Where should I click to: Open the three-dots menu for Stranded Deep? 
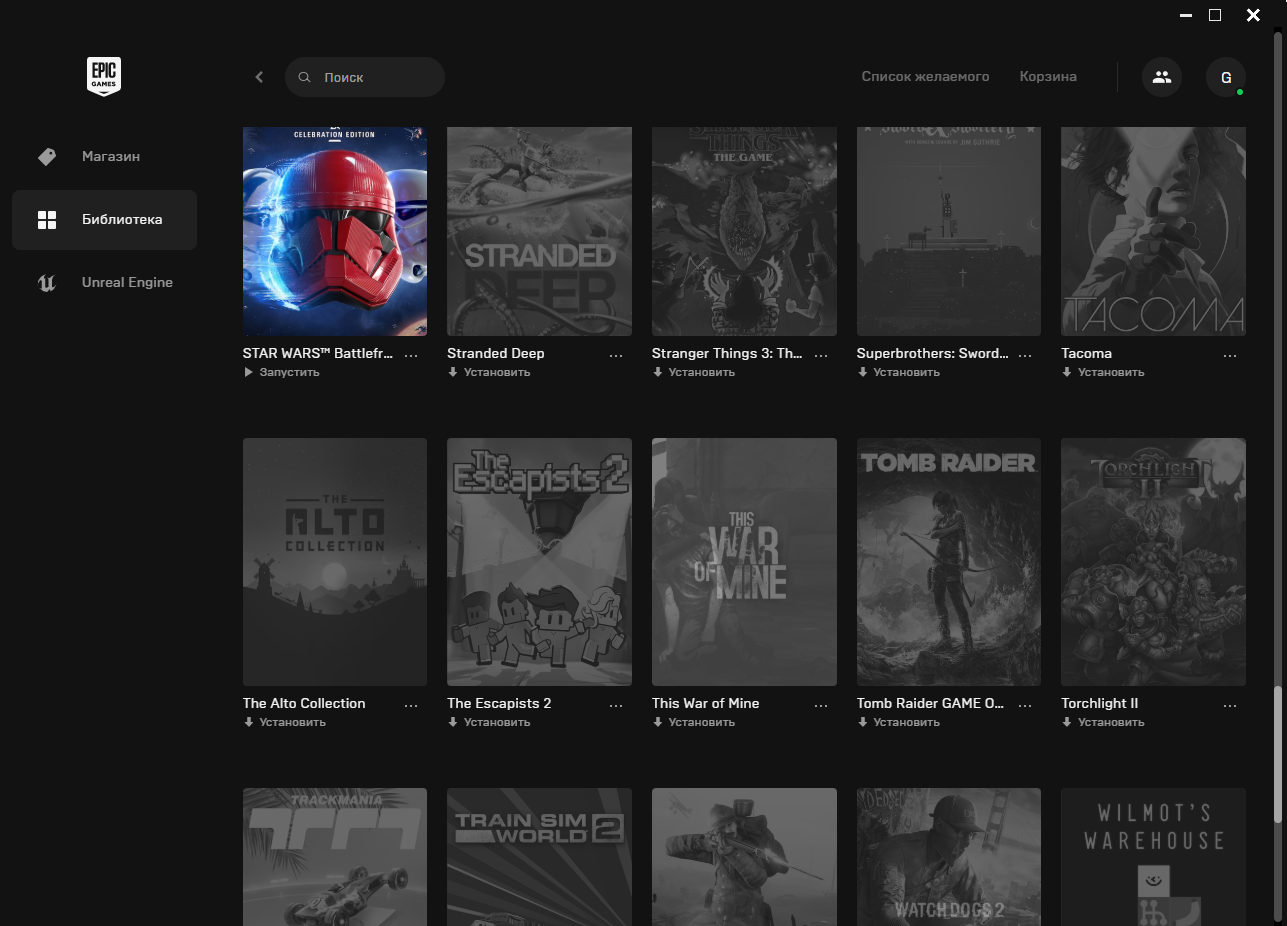coord(616,355)
